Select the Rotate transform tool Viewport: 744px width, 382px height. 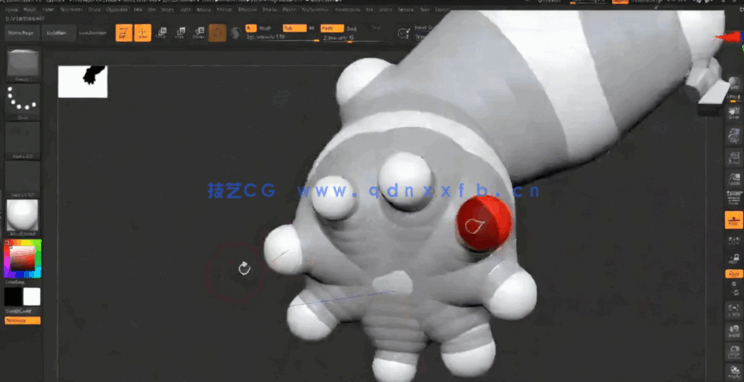click(198, 33)
